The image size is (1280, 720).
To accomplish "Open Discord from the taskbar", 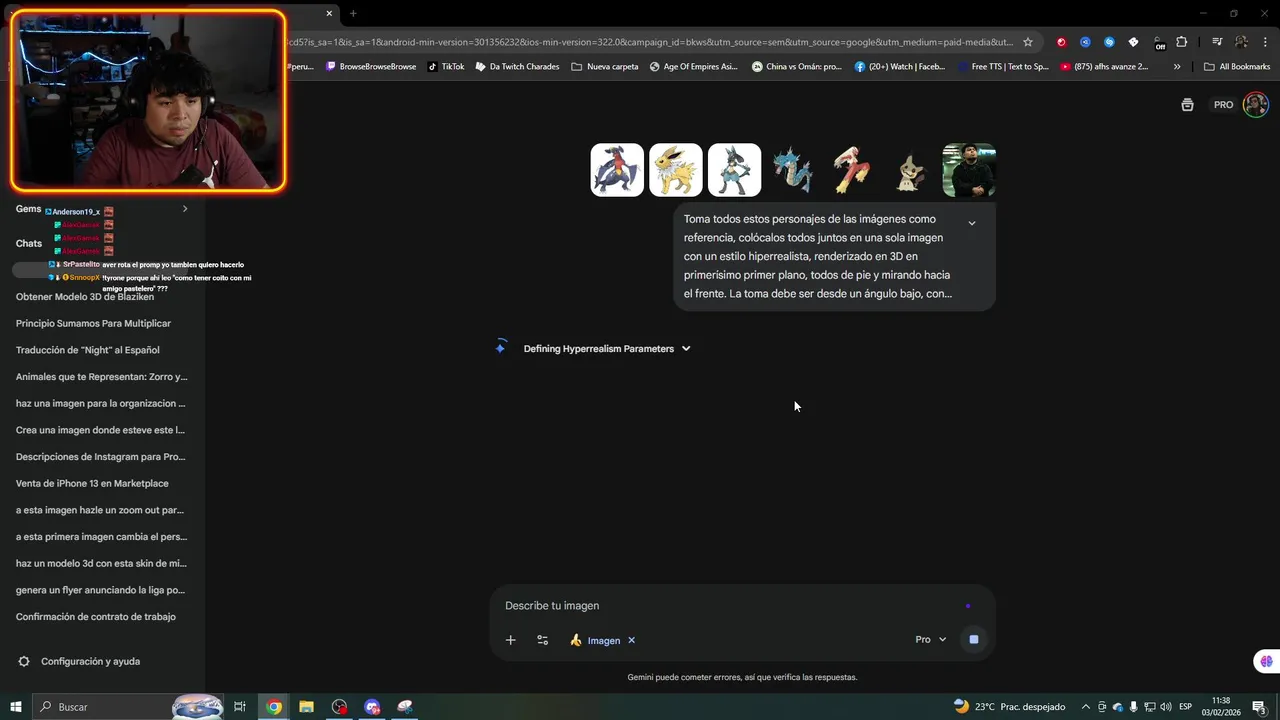I will [x=373, y=707].
